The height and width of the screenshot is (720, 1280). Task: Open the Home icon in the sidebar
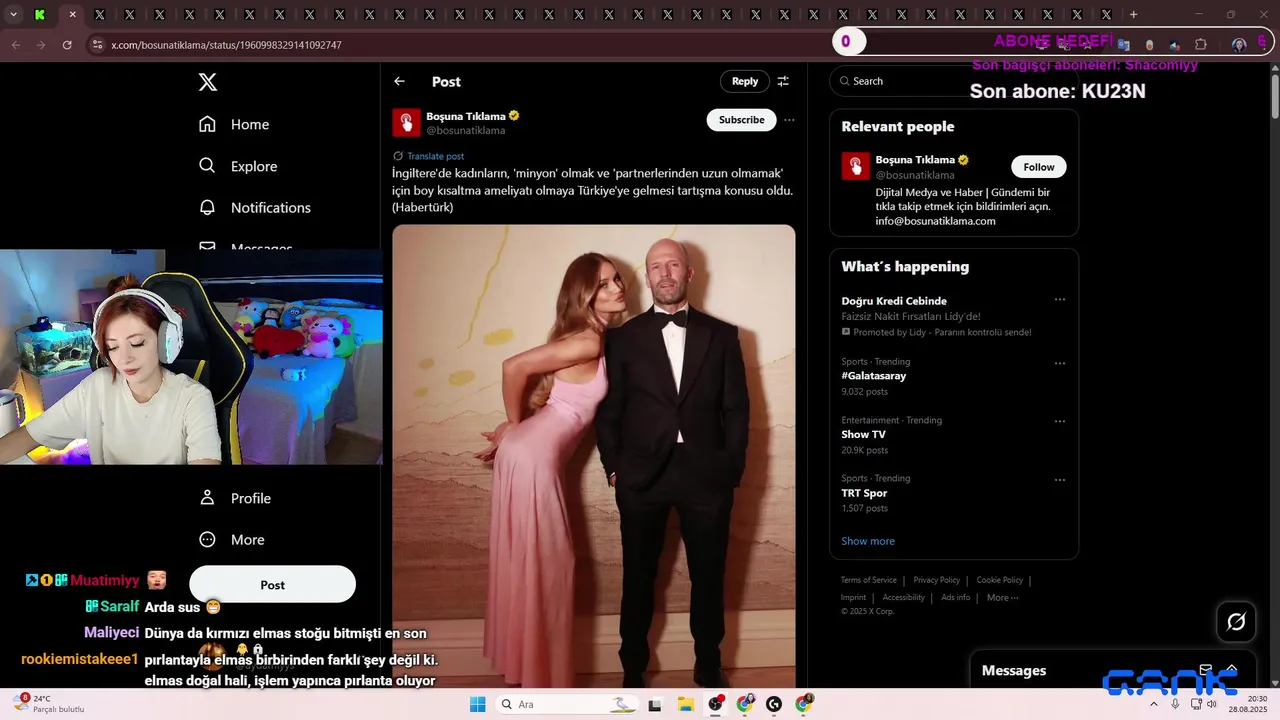point(207,124)
